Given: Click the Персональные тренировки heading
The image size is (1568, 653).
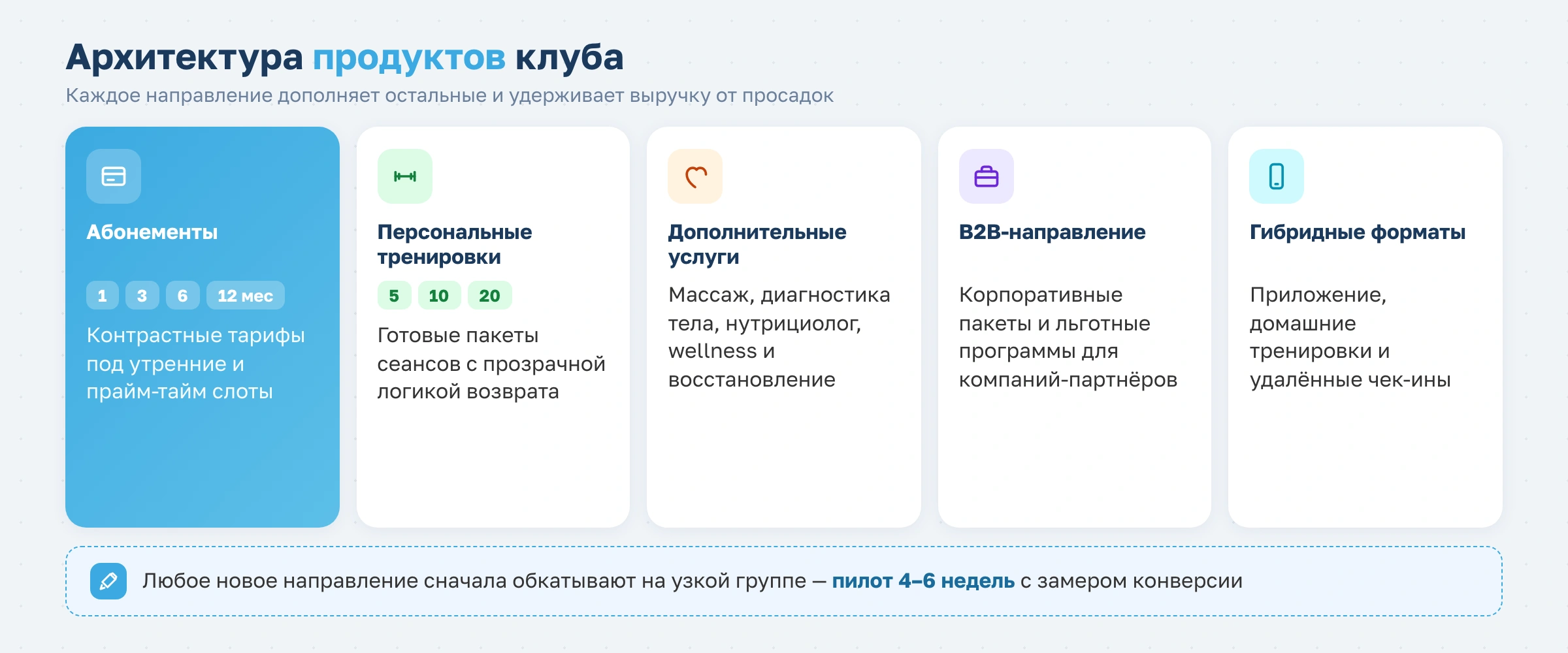Looking at the screenshot, I should click(x=455, y=244).
